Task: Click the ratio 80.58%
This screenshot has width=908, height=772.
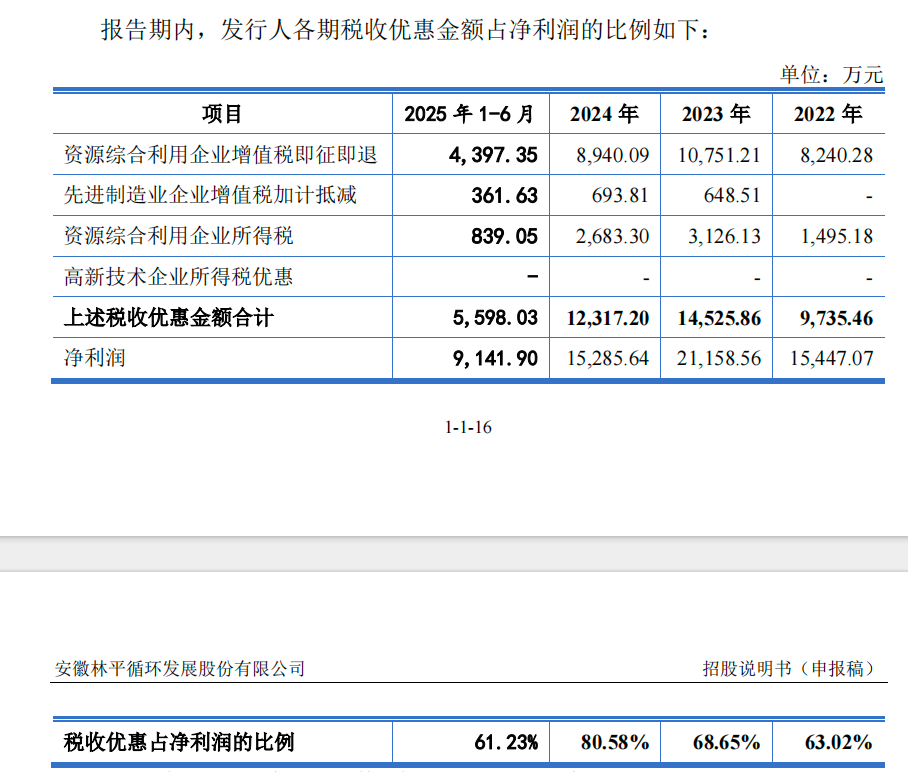Action: [615, 742]
